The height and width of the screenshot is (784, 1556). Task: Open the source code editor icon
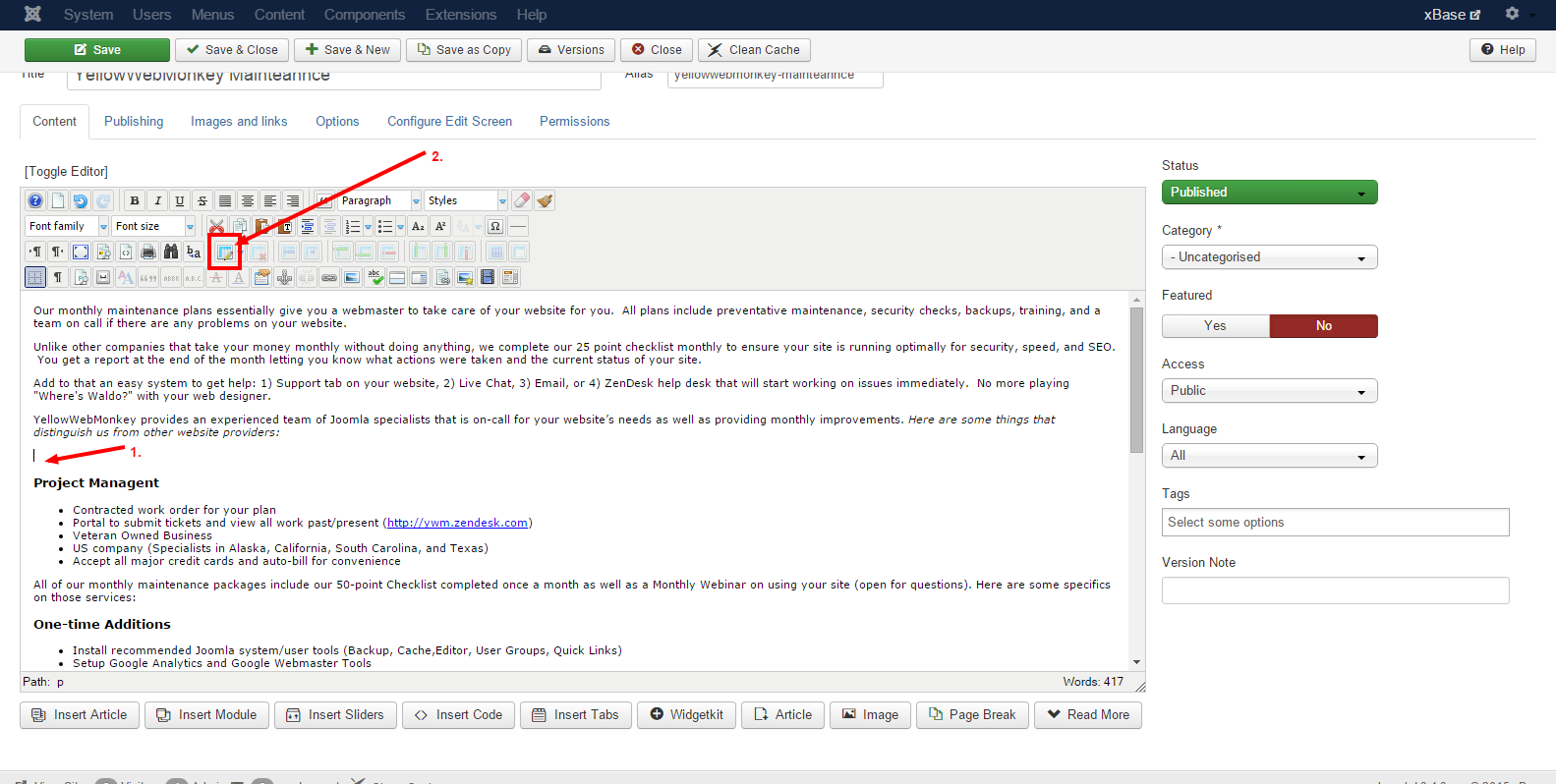coord(126,252)
